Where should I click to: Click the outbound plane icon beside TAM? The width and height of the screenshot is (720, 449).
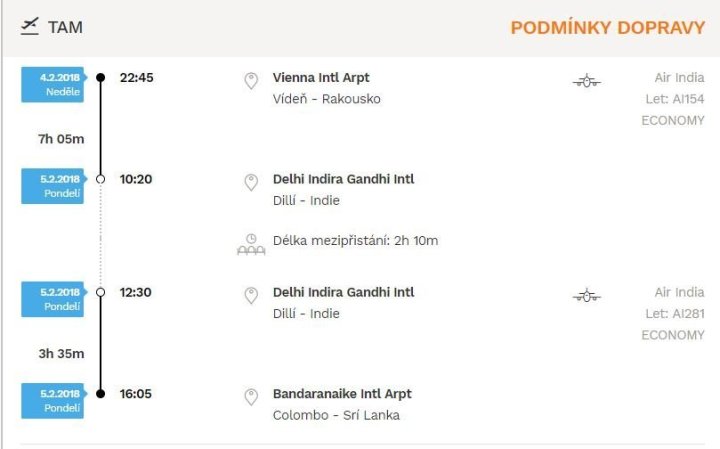click(29, 27)
